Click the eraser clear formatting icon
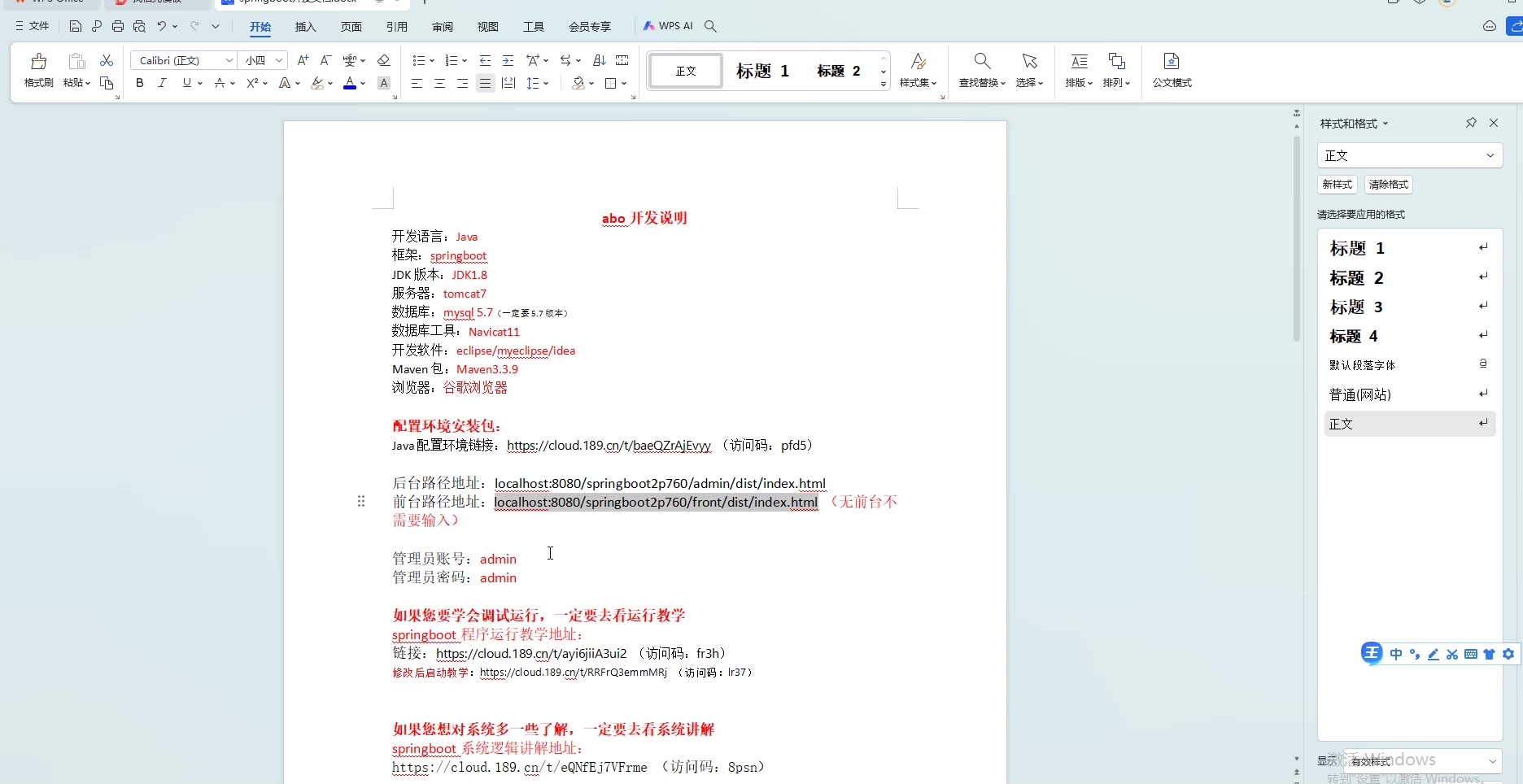1523x784 pixels. click(x=384, y=61)
